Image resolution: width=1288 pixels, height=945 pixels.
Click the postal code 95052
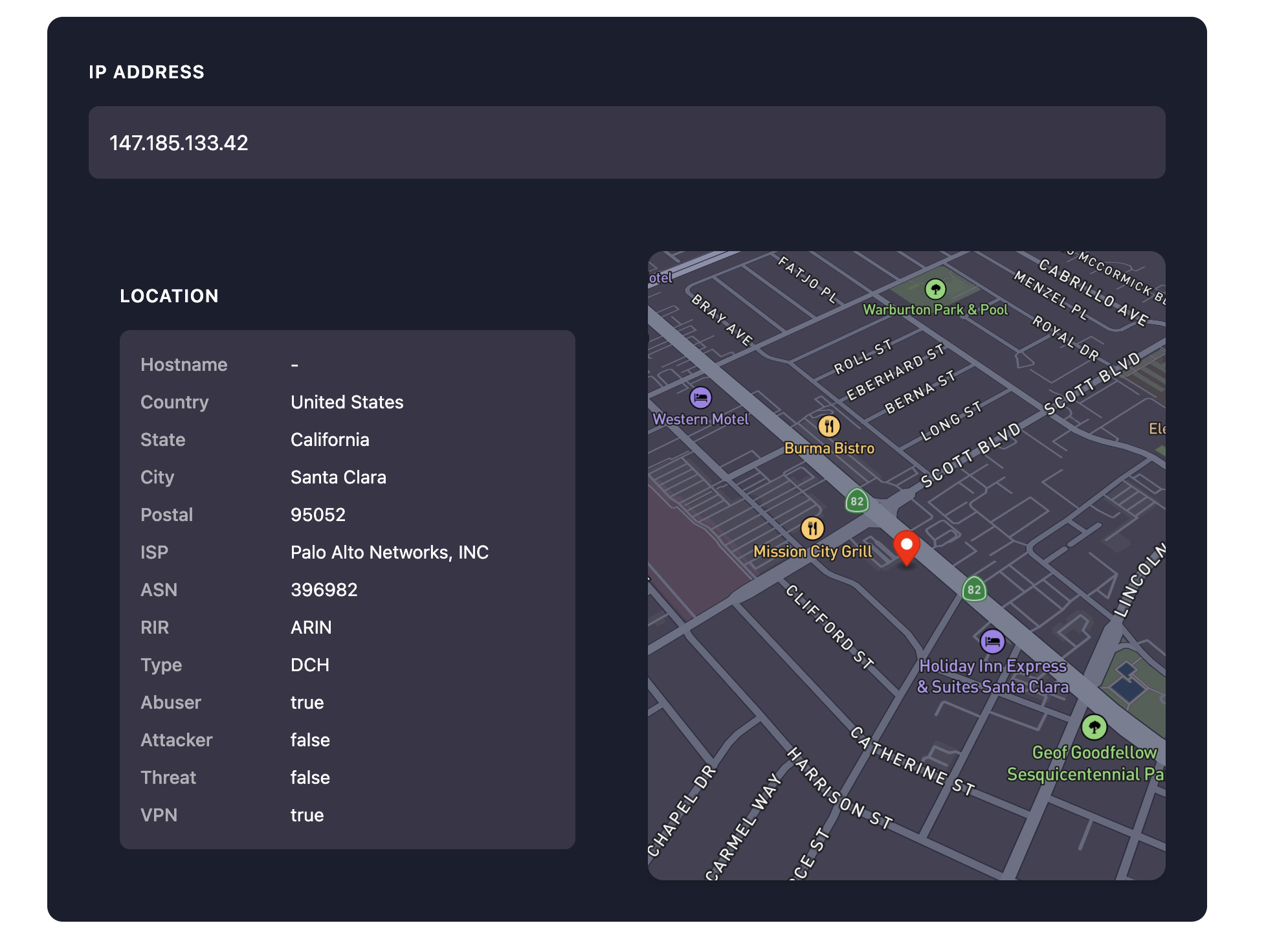[x=318, y=515]
